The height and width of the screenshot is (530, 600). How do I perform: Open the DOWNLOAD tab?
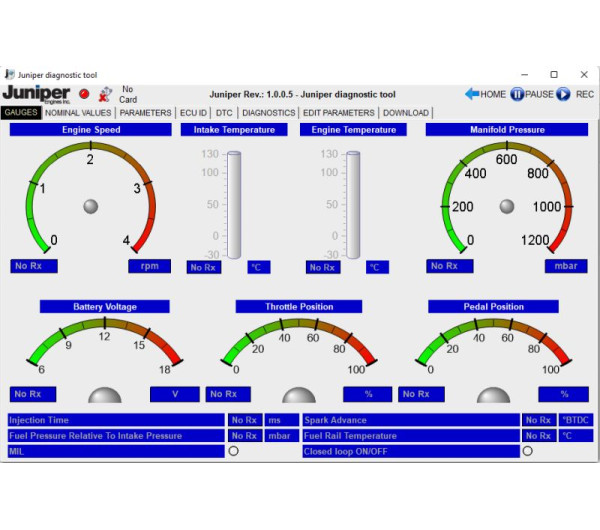tap(405, 113)
